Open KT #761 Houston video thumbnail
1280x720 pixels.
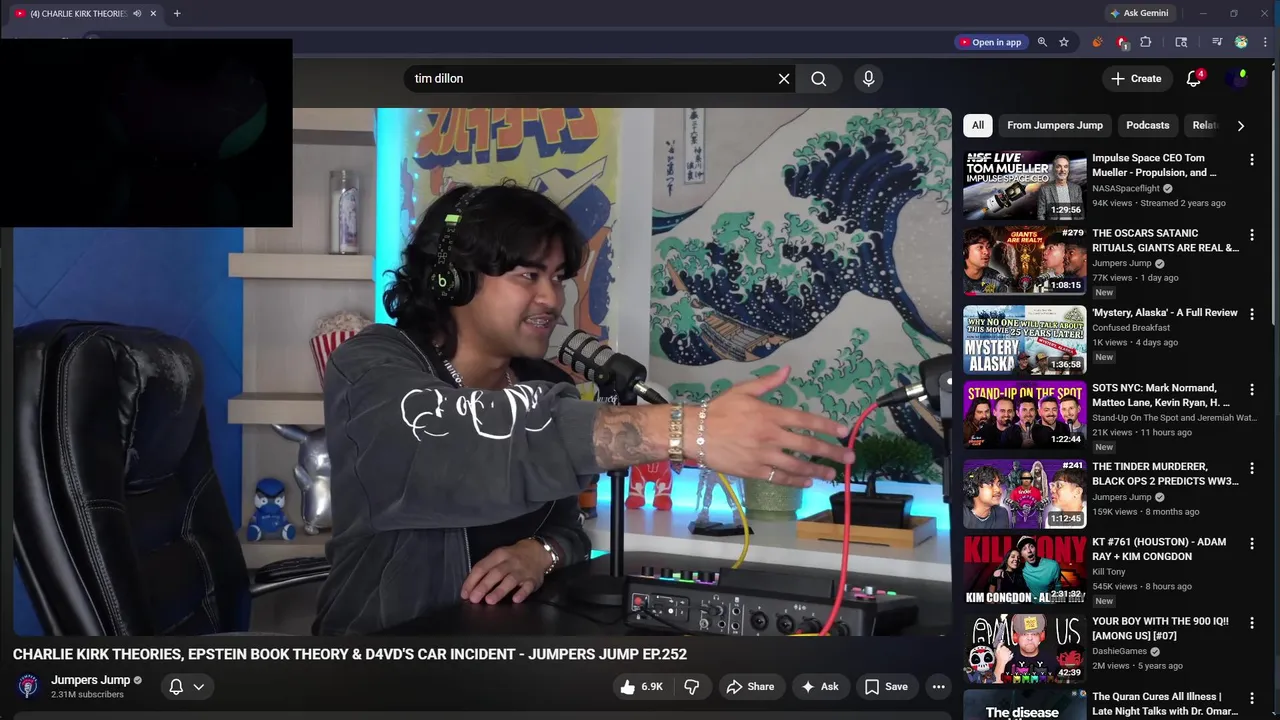click(1024, 570)
